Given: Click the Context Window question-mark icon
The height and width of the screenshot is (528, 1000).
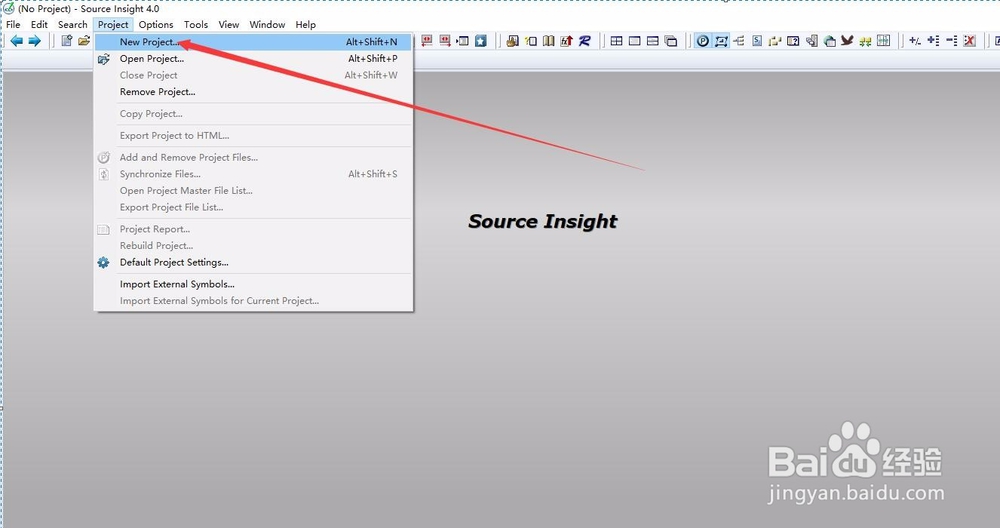Looking at the screenshot, I should pos(793,41).
